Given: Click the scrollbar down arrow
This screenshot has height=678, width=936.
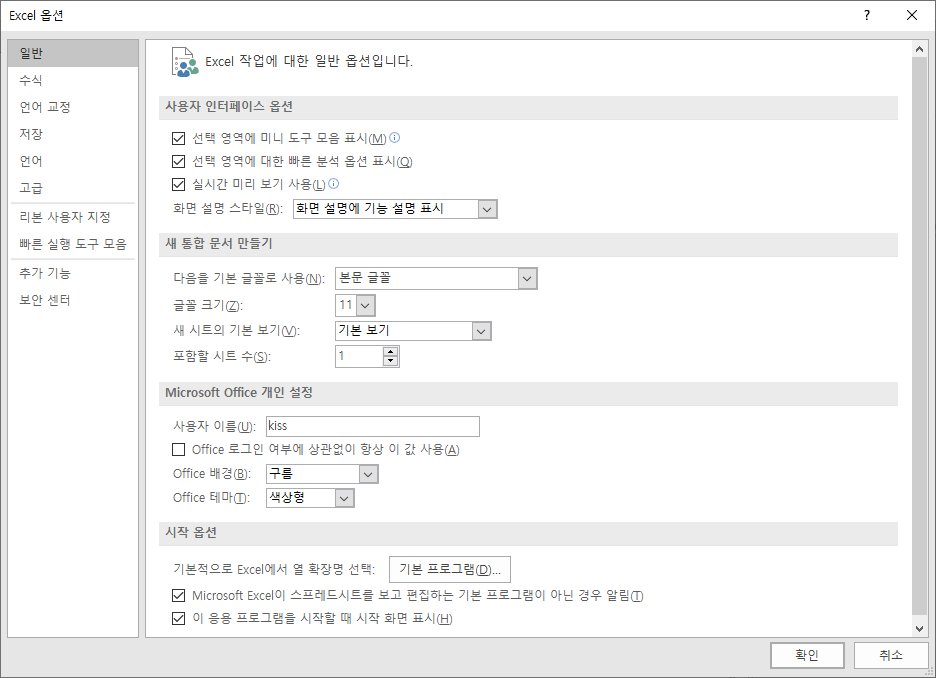Looking at the screenshot, I should click(x=919, y=628).
